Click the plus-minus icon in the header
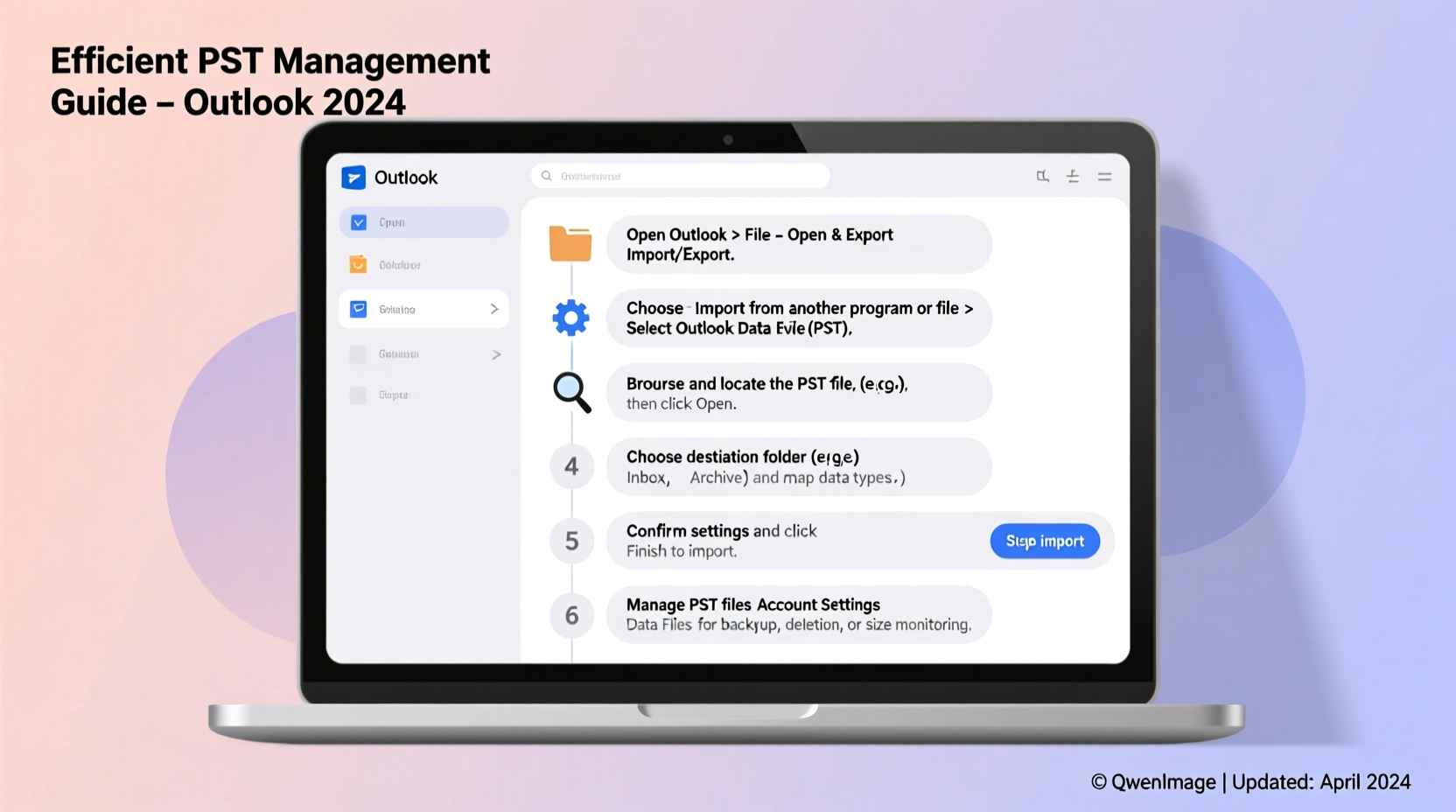Viewport: 1456px width, 812px height. pos(1073,176)
